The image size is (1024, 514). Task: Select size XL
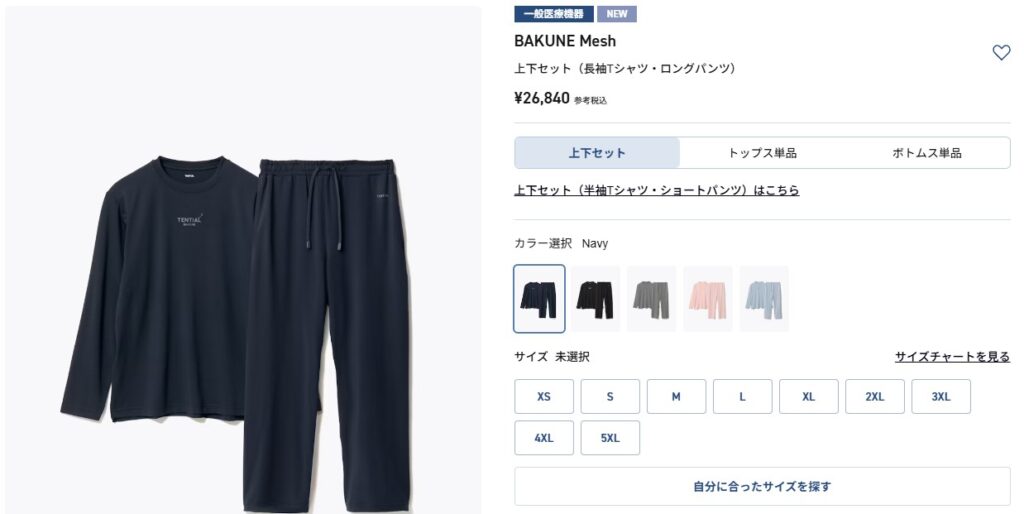808,396
